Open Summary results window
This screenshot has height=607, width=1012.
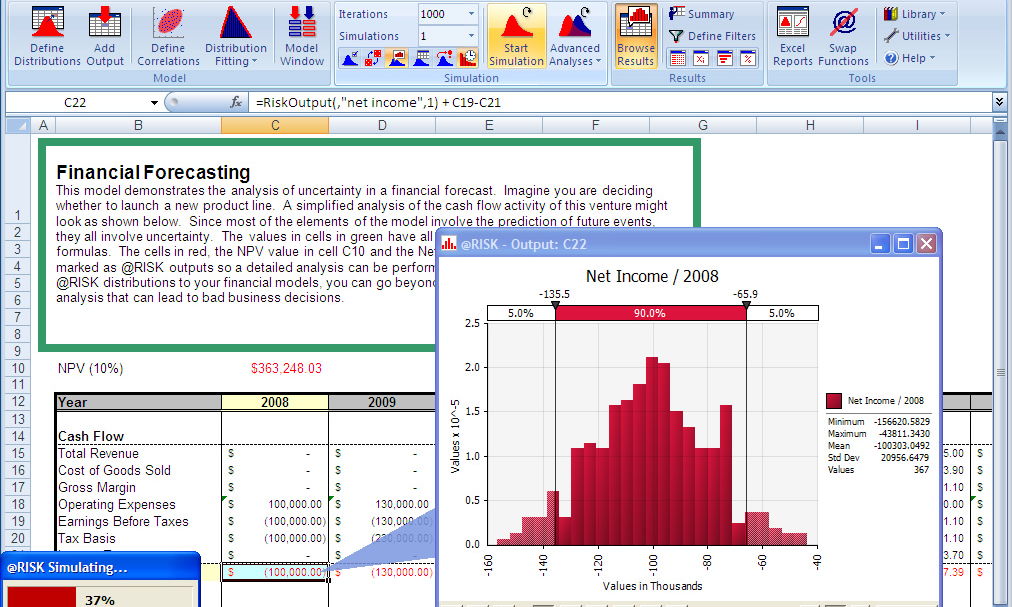702,14
